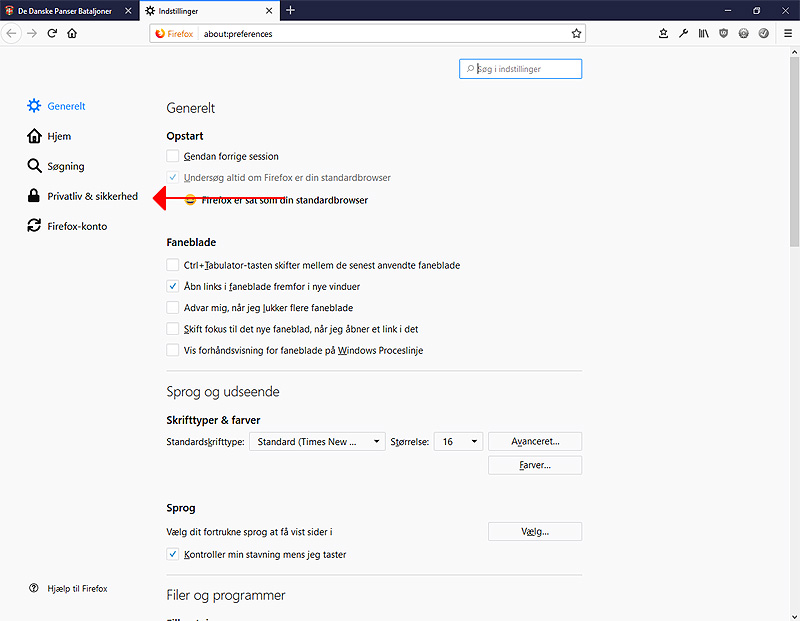The image size is (800, 621).
Task: Open the Størrelse font size dropdown
Action: click(458, 441)
